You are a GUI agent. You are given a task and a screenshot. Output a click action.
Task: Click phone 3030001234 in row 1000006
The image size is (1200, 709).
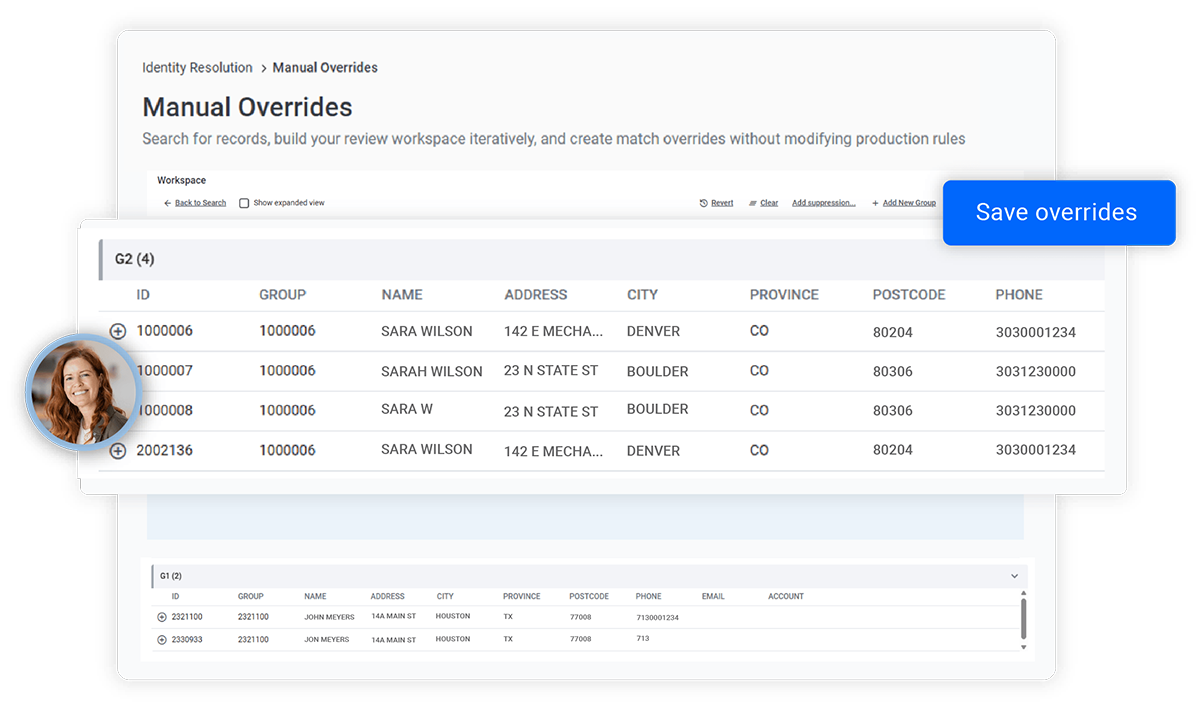pyautogui.click(x=1036, y=332)
